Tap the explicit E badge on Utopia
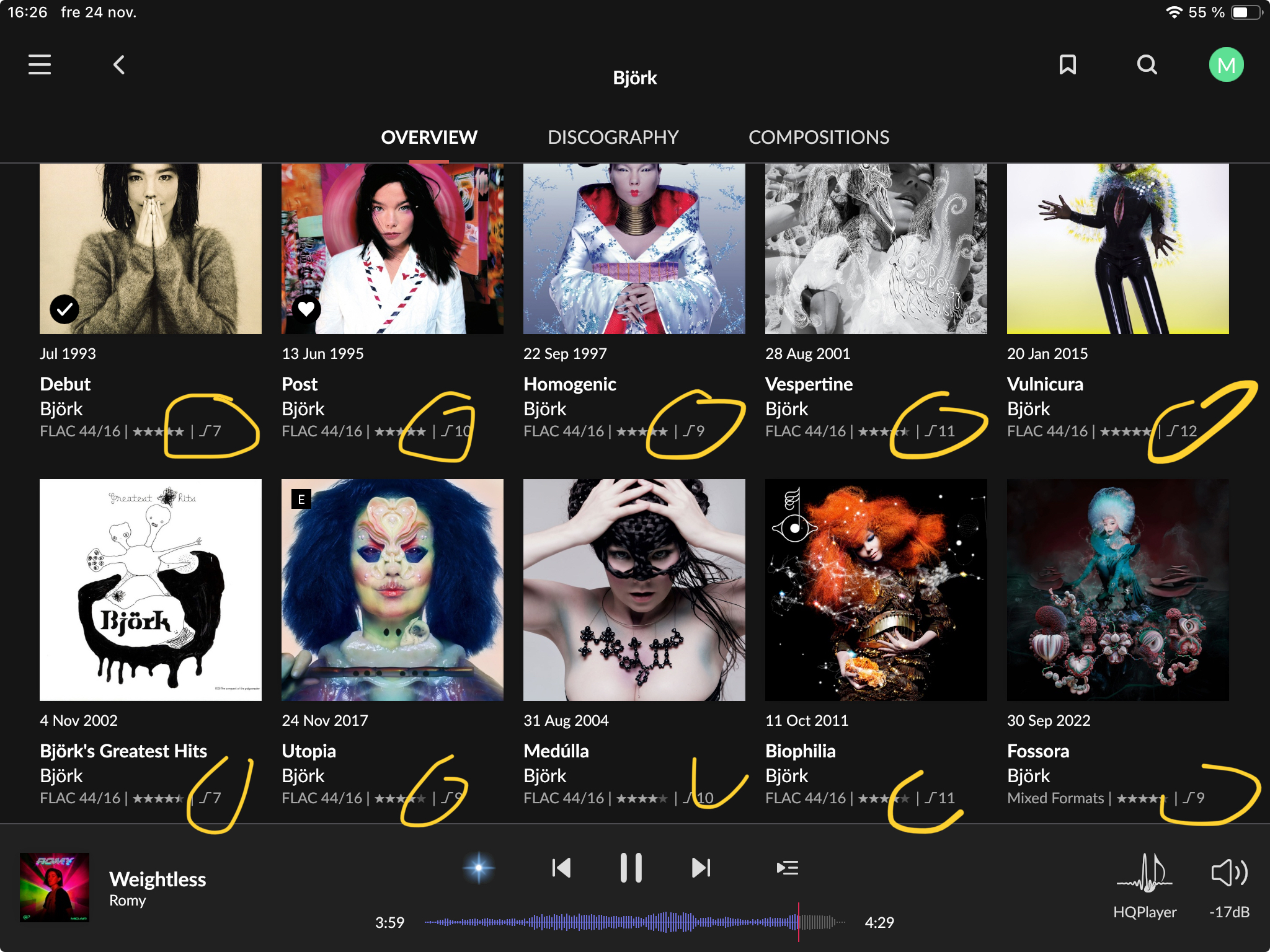The height and width of the screenshot is (952, 1270). click(x=301, y=499)
